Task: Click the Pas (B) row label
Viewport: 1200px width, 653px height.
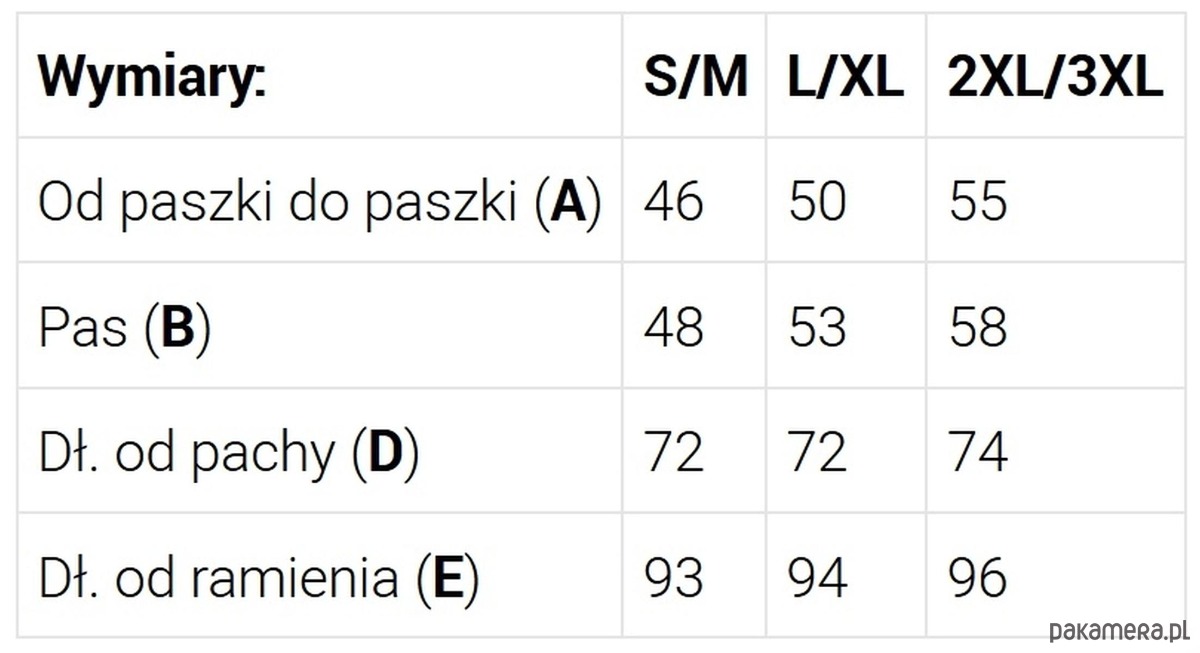Action: click(125, 328)
